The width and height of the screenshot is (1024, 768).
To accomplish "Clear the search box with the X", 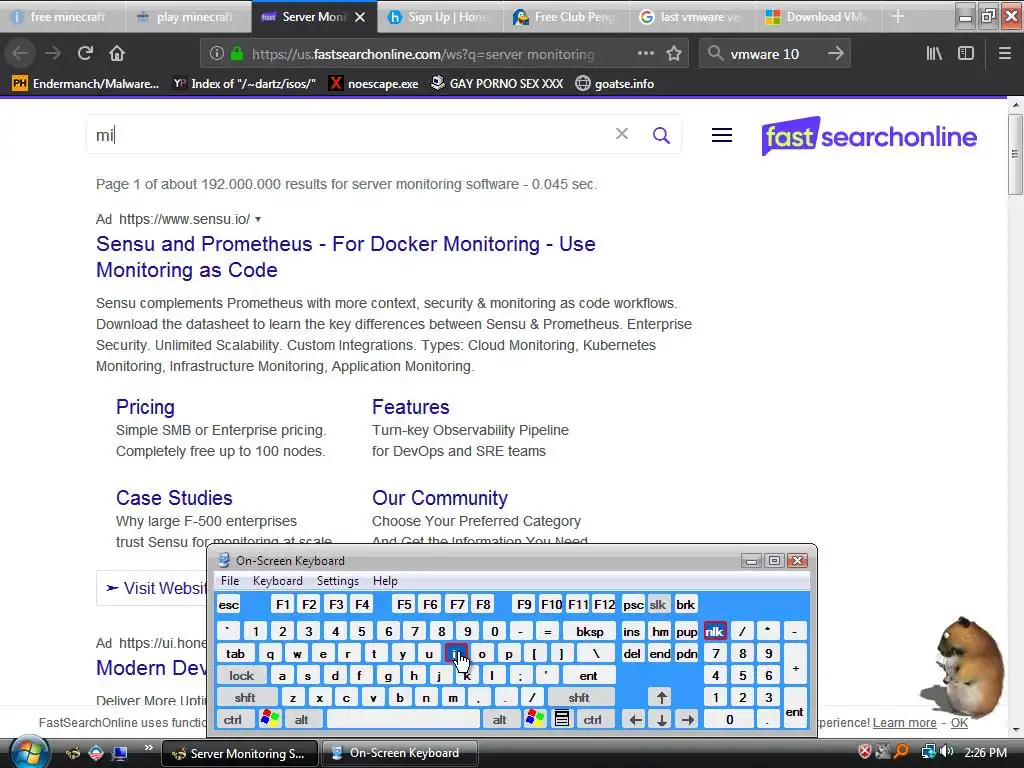I will (x=622, y=135).
